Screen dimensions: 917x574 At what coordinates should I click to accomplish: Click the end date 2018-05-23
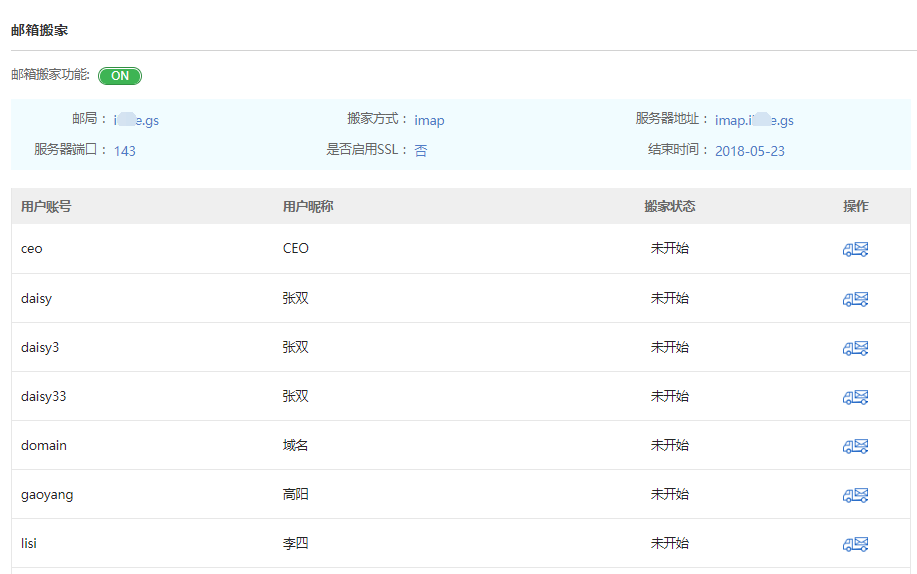coord(749,151)
